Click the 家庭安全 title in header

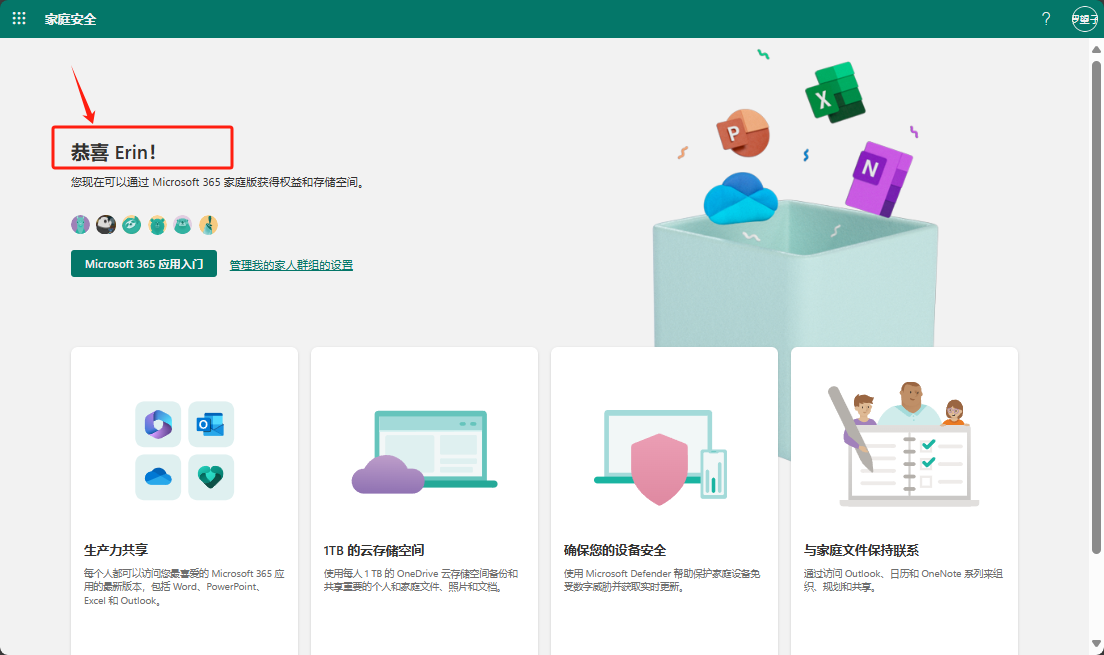71,19
